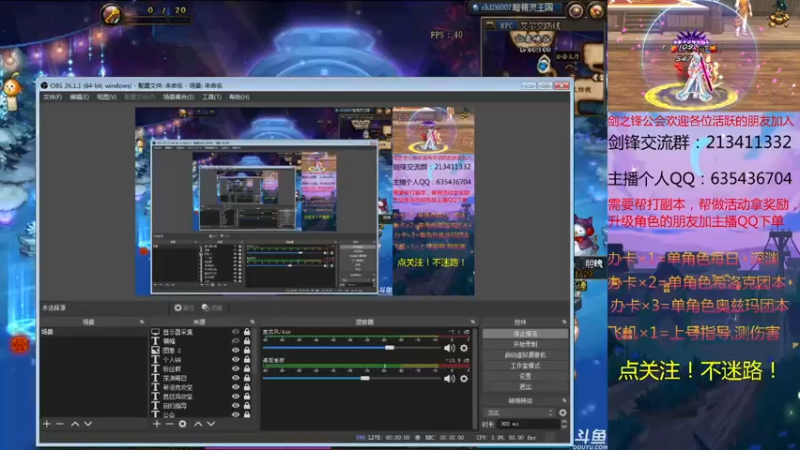
Task: Remove the selected scene with the minus icon
Action: (60, 424)
